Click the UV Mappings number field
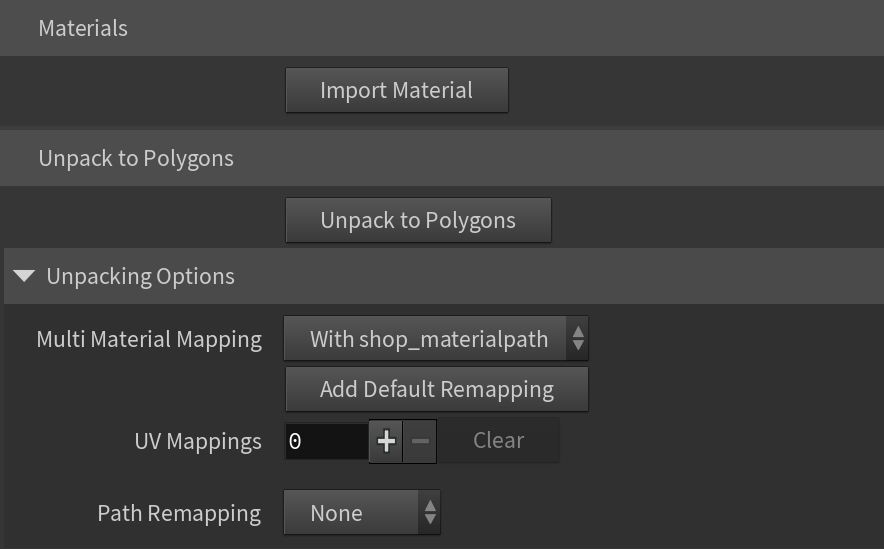The height and width of the screenshot is (549, 884). point(326,441)
